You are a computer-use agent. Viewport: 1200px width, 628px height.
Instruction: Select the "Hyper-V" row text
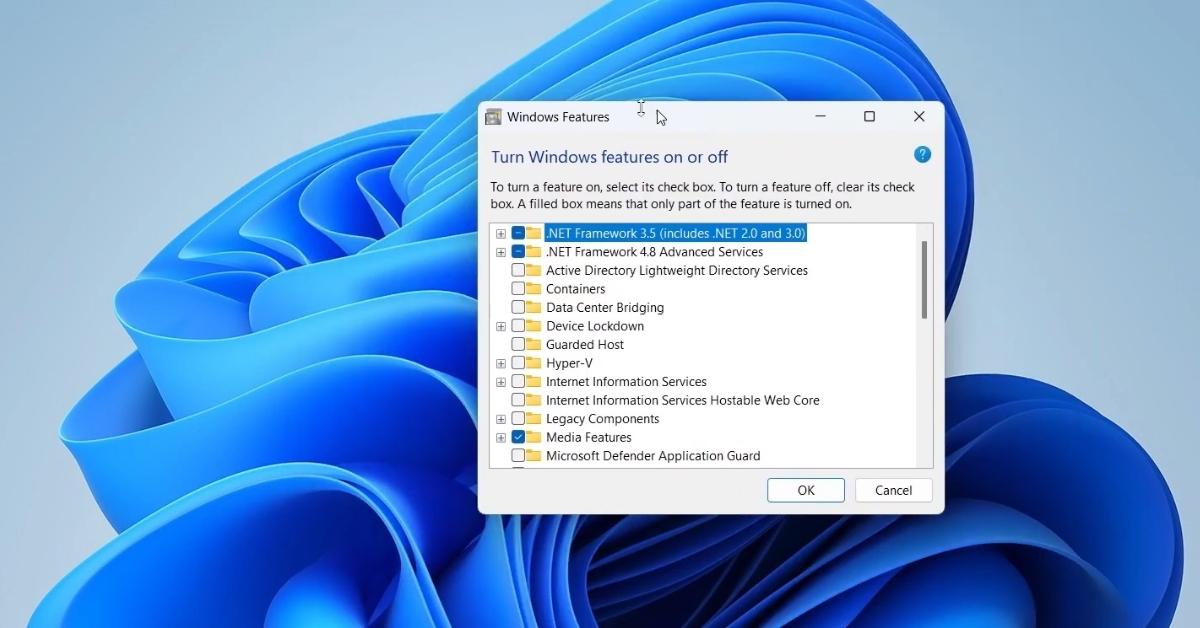tap(569, 363)
